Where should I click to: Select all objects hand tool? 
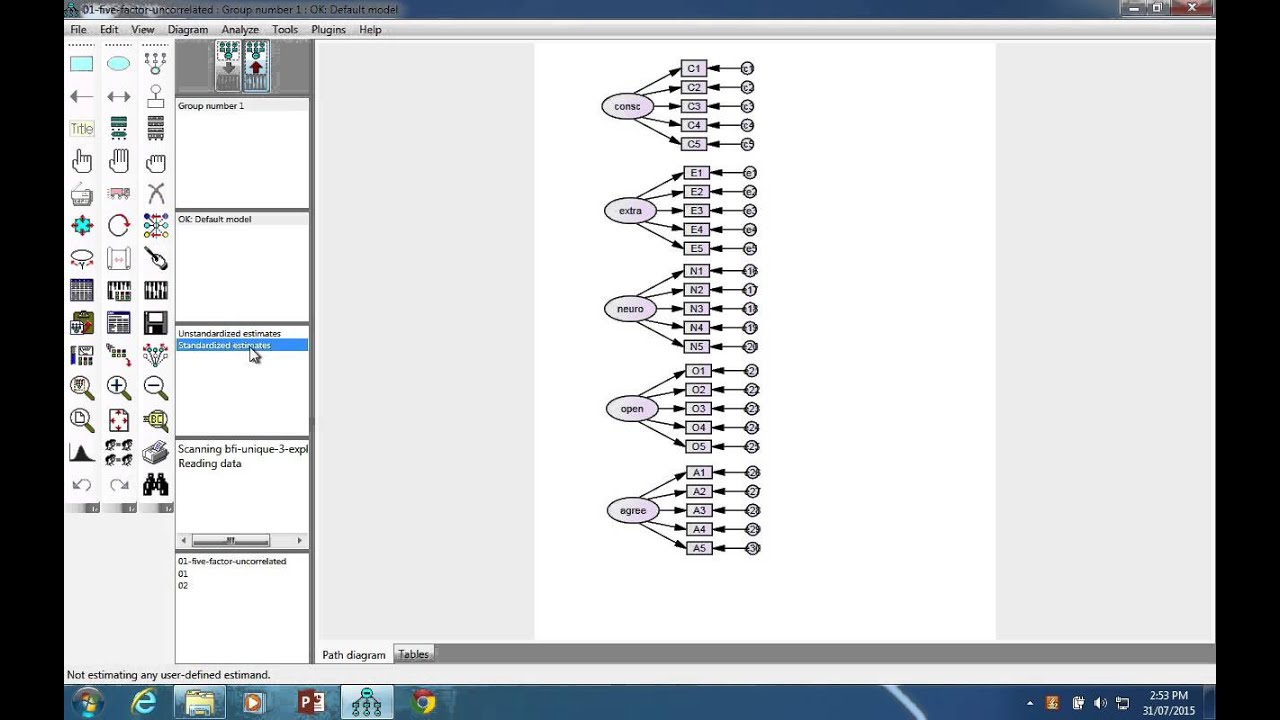119,161
